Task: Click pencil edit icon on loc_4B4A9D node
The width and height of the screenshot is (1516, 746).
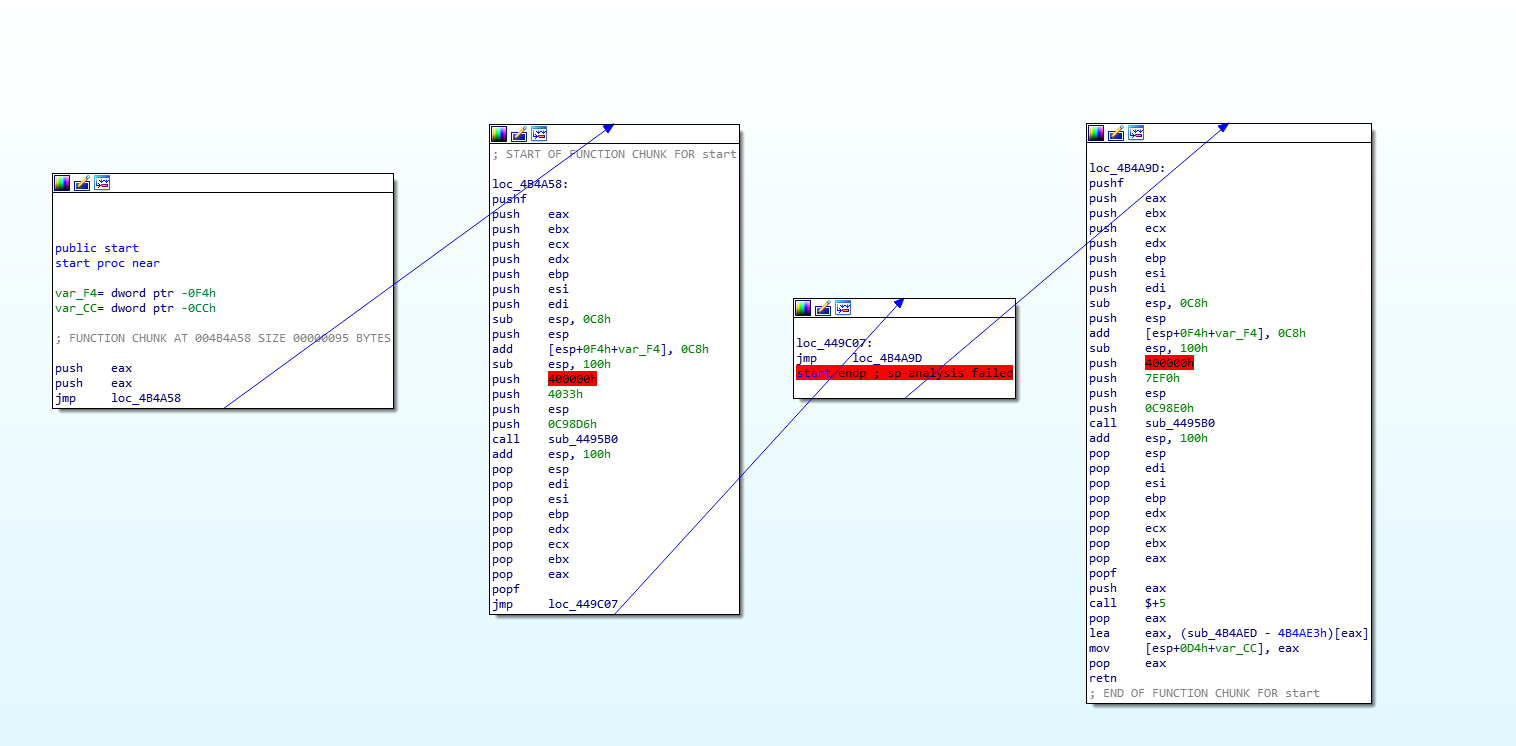Action: pos(1116,133)
